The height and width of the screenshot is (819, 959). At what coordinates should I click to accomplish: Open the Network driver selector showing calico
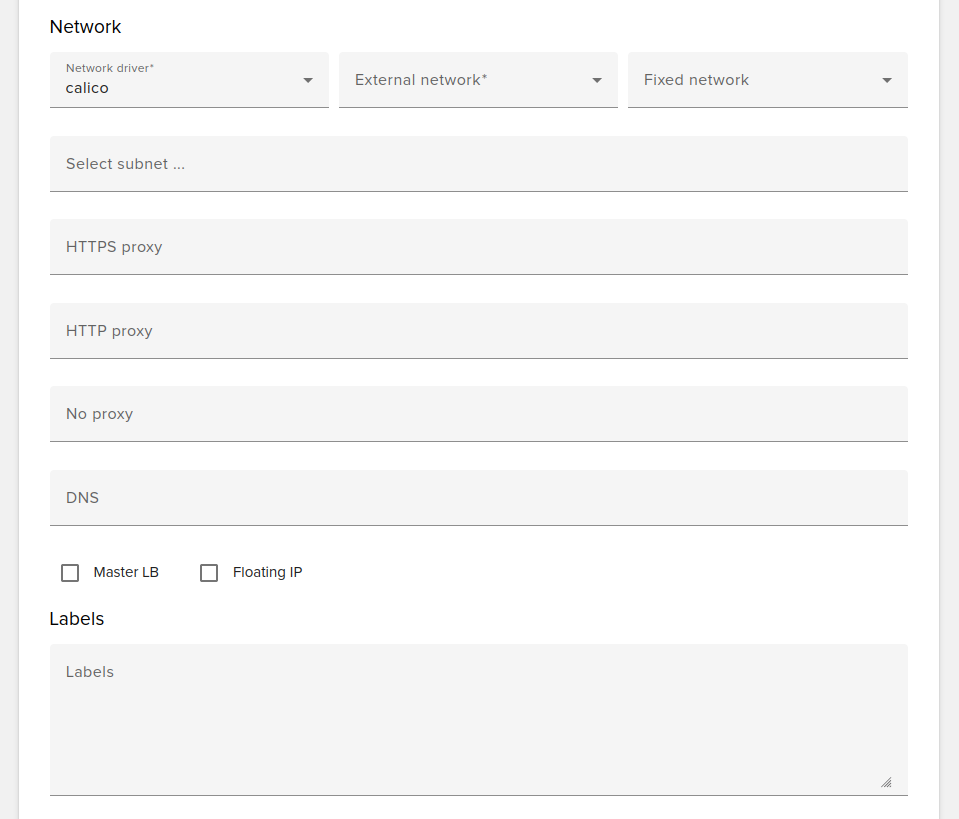pyautogui.click(x=190, y=80)
